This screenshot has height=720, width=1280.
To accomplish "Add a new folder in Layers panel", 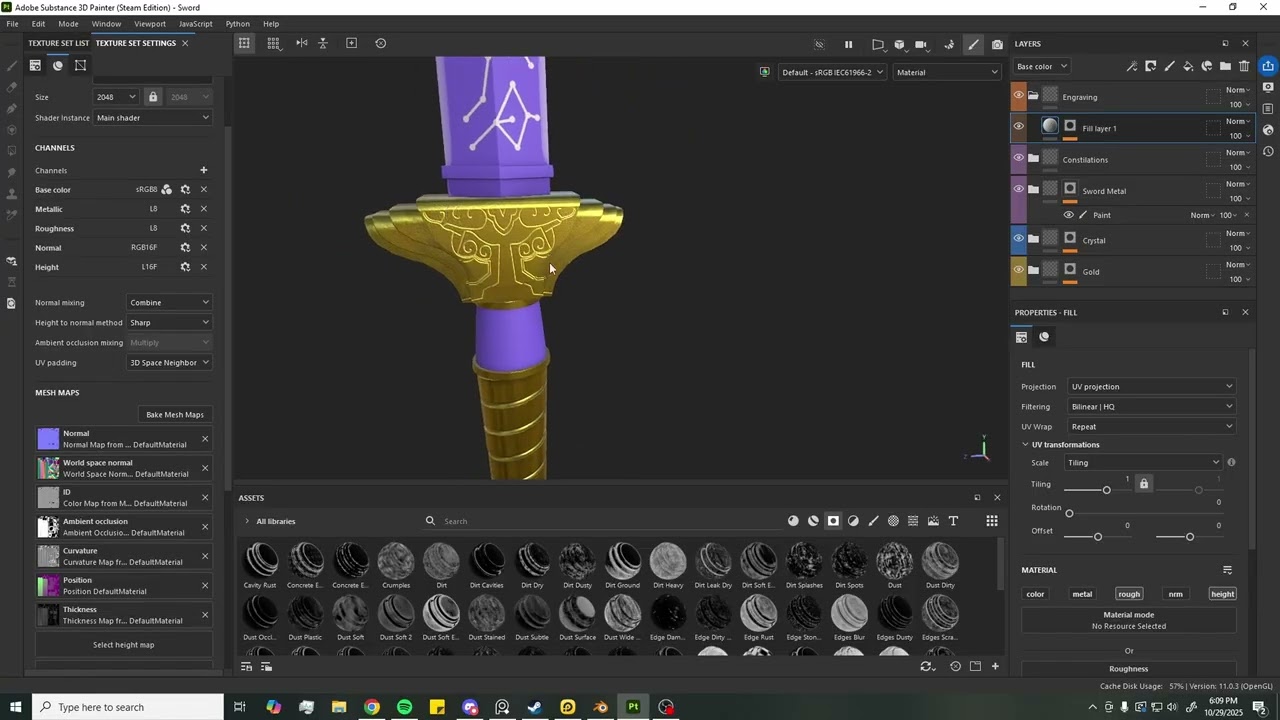I will tap(1226, 66).
